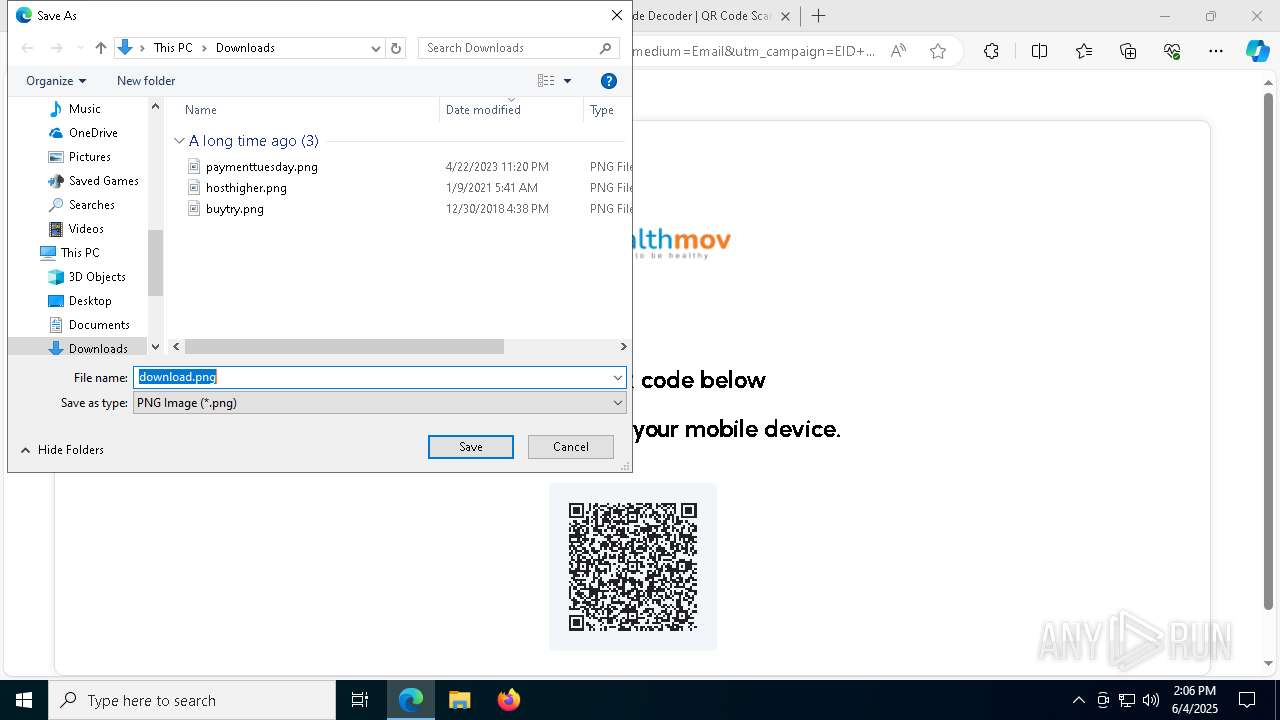Open Collections in Edge
Image resolution: width=1280 pixels, height=720 pixels.
point(1128,51)
